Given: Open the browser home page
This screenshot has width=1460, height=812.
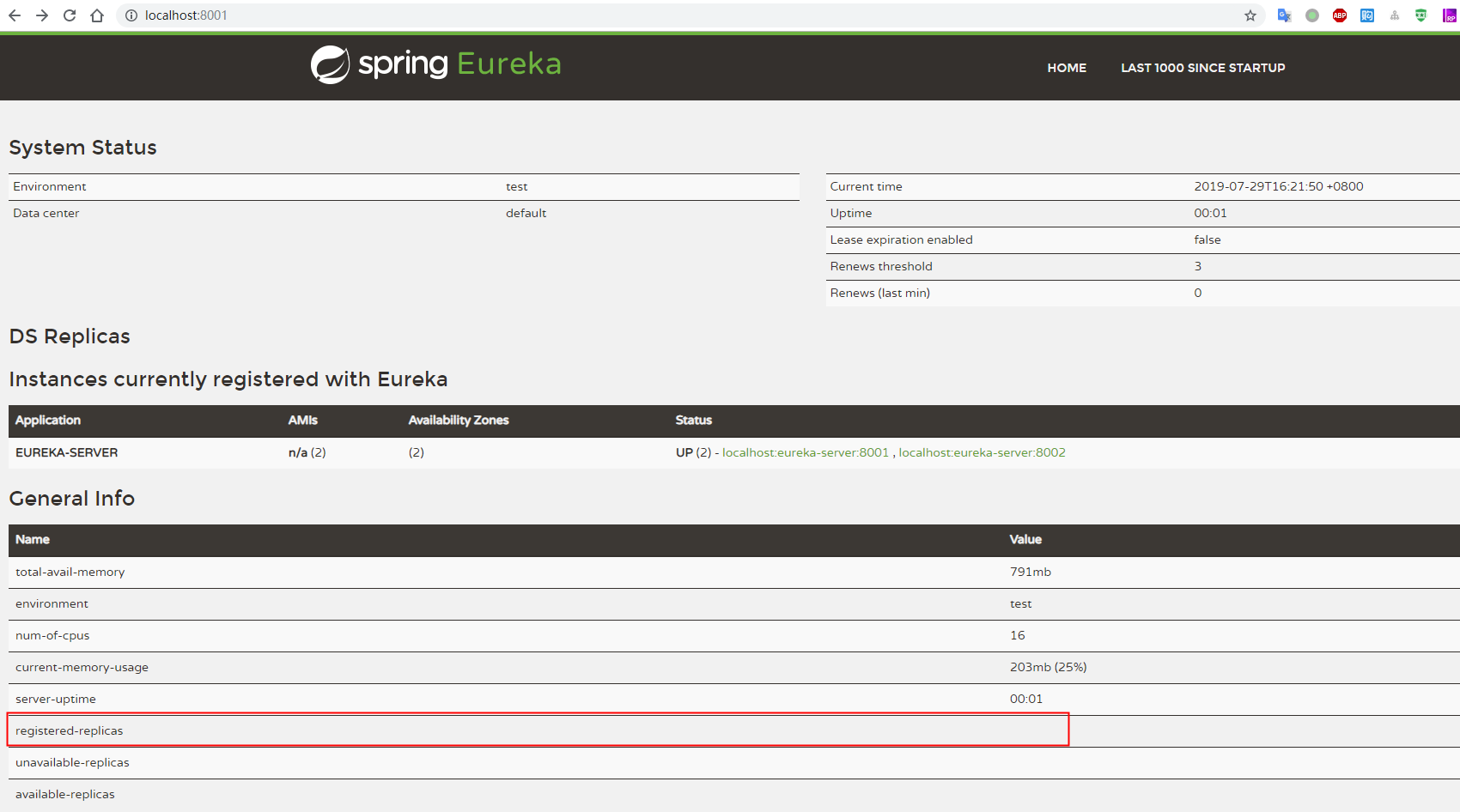Looking at the screenshot, I should [97, 15].
